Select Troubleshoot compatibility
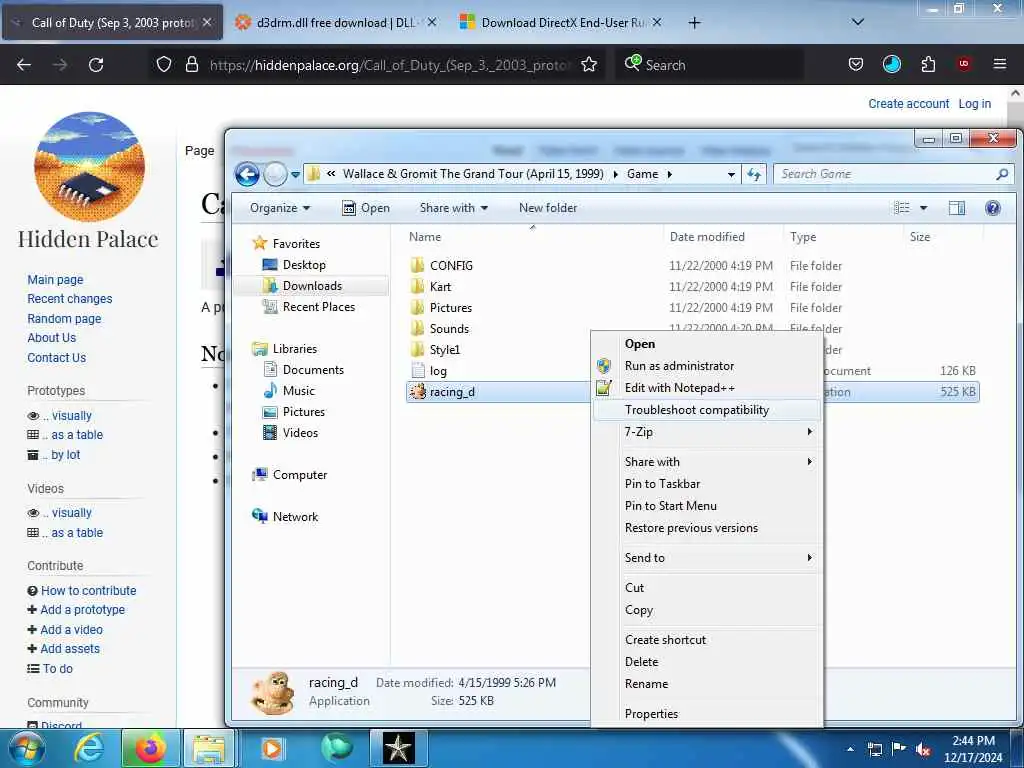Image resolution: width=1024 pixels, height=768 pixels. click(707, 410)
